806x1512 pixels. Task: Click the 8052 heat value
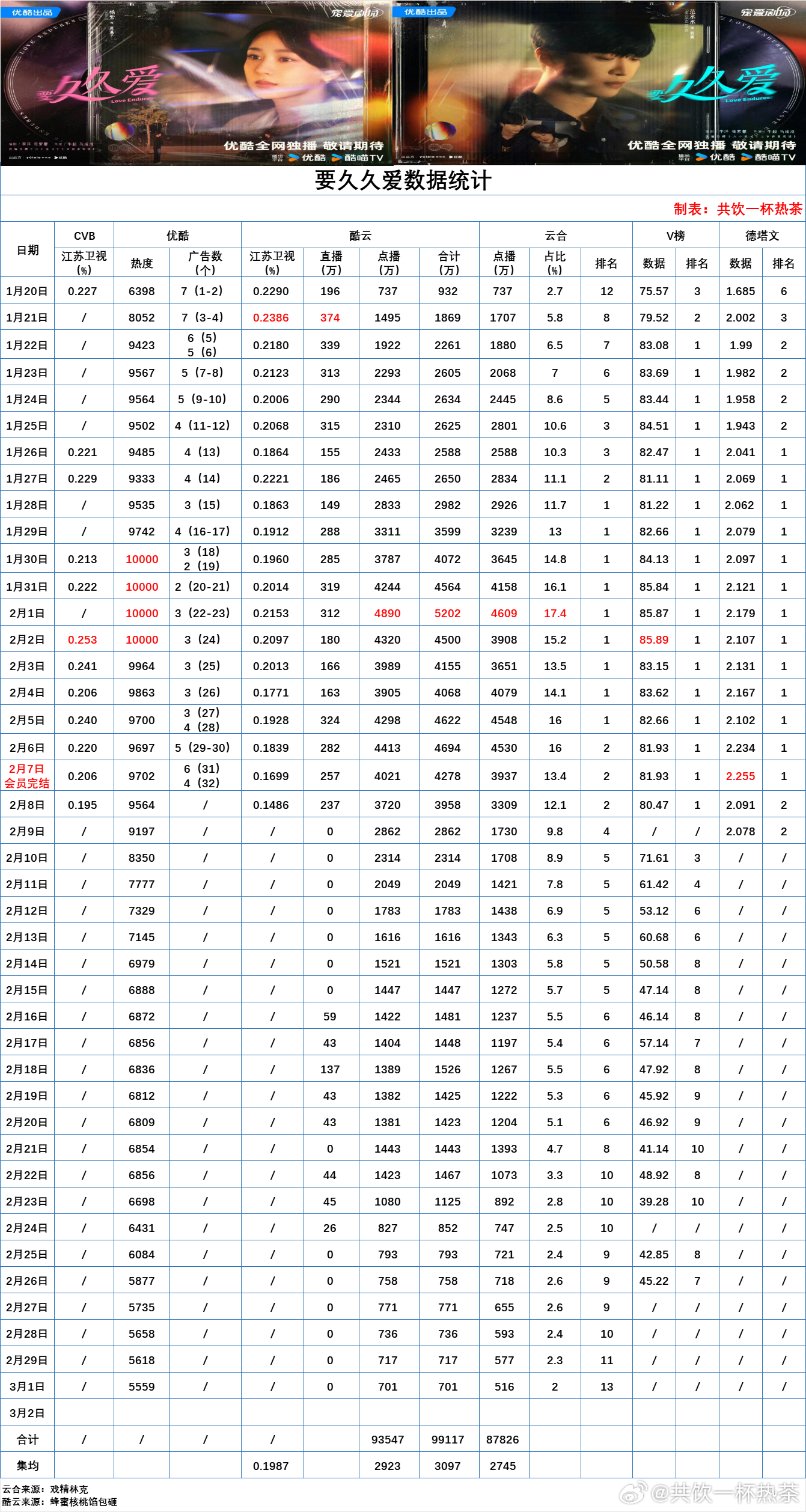[x=142, y=317]
